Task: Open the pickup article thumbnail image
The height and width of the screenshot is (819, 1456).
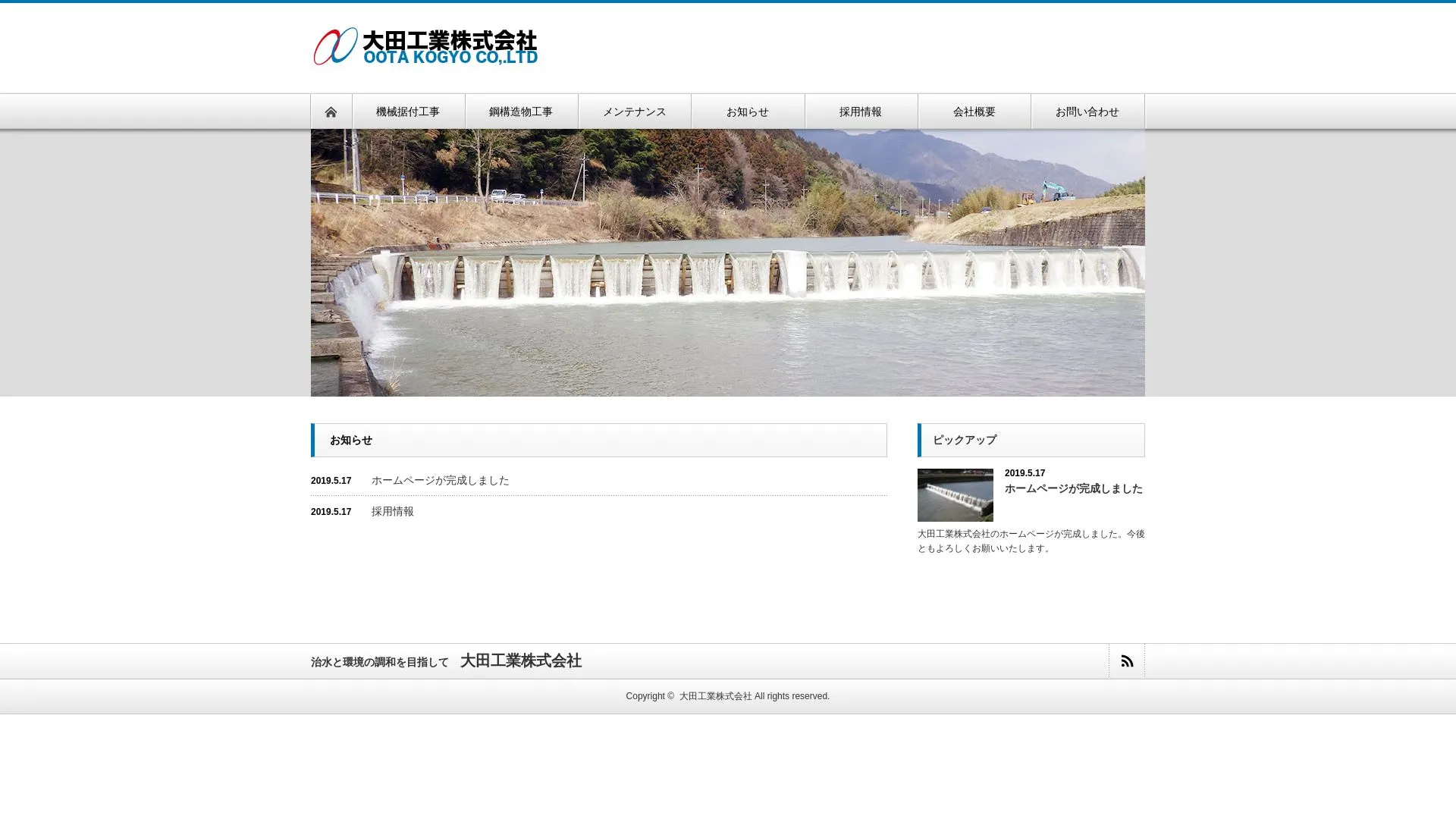Action: point(955,495)
